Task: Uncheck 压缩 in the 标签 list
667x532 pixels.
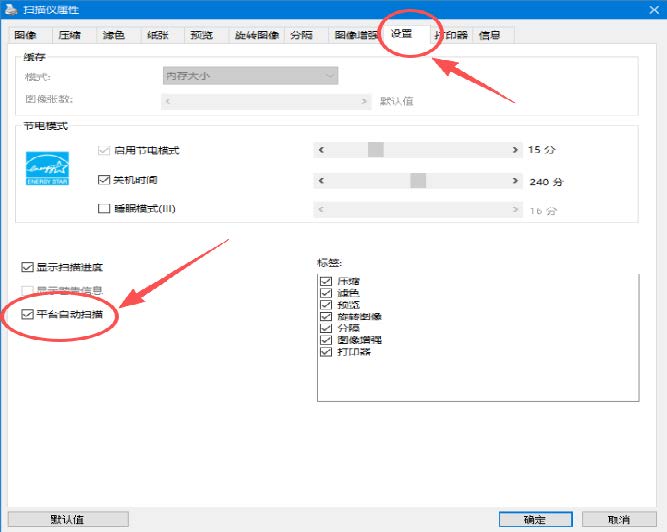Action: 326,281
